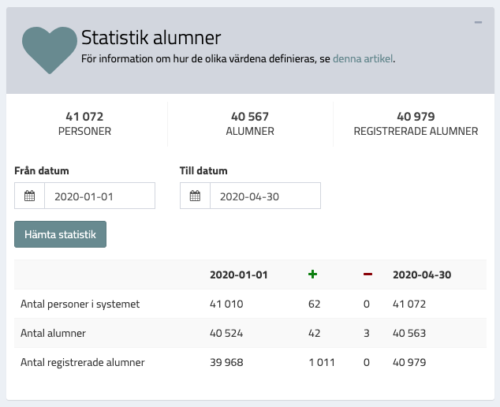Focus the Från datum field 2020-01-01

coord(100,196)
